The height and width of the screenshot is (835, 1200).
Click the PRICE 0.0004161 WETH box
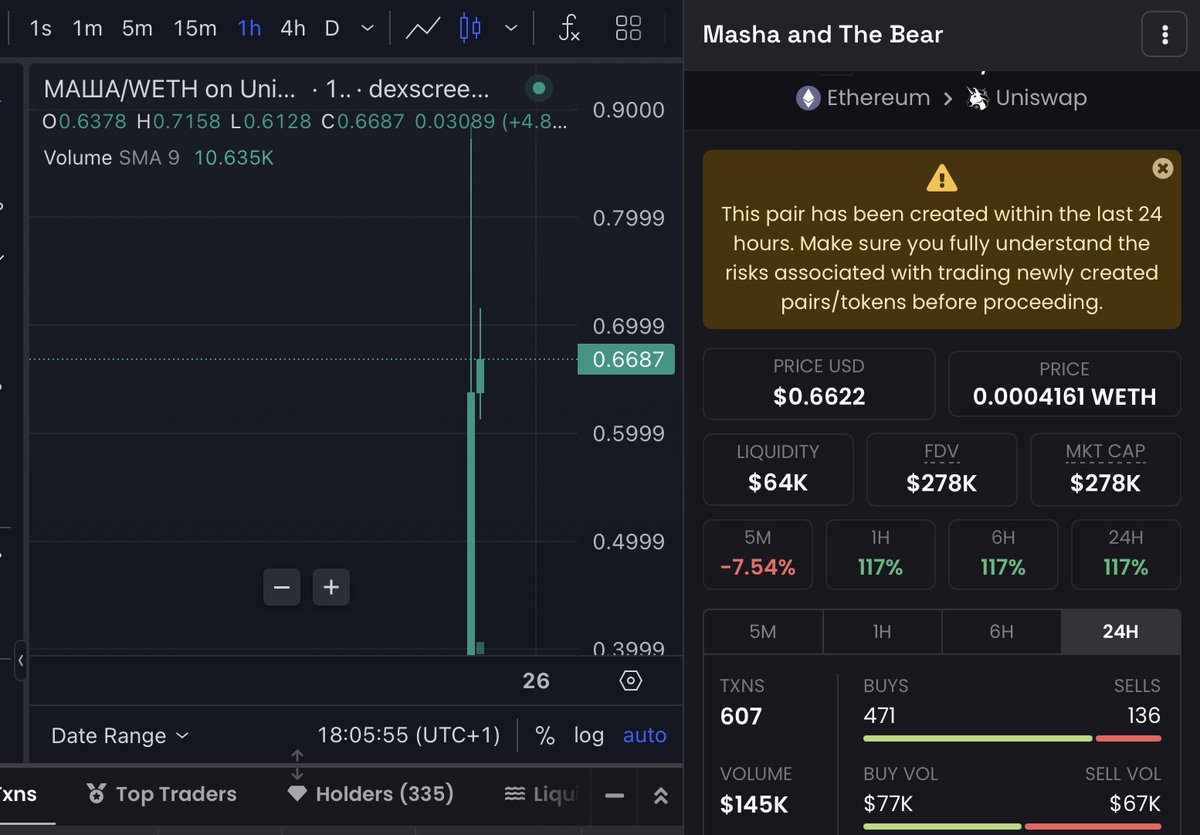click(x=1064, y=384)
